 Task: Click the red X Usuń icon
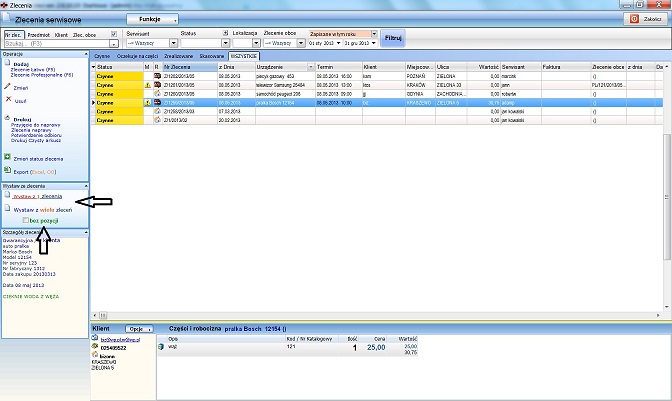8,99
